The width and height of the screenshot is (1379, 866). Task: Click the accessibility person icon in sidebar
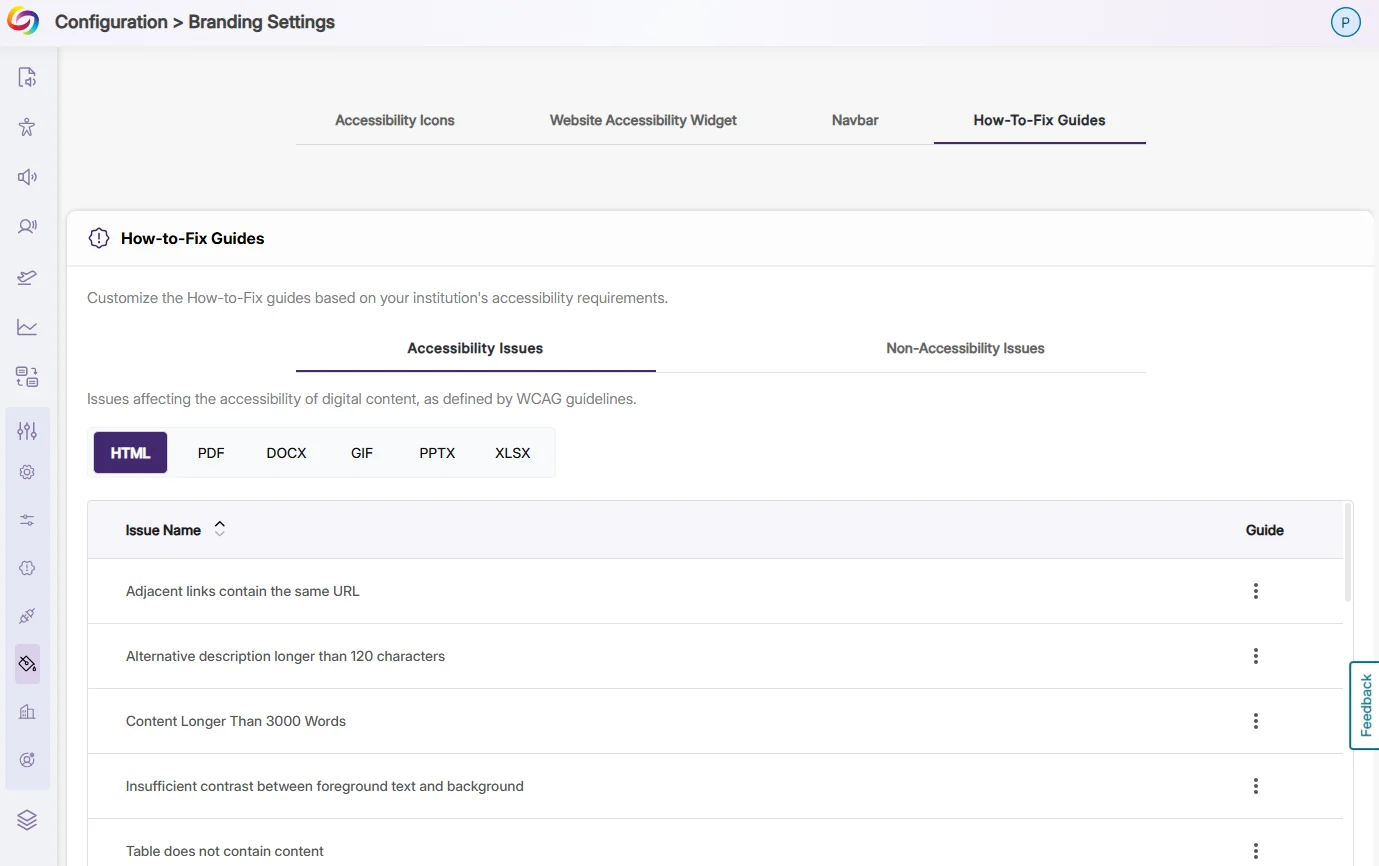point(27,127)
